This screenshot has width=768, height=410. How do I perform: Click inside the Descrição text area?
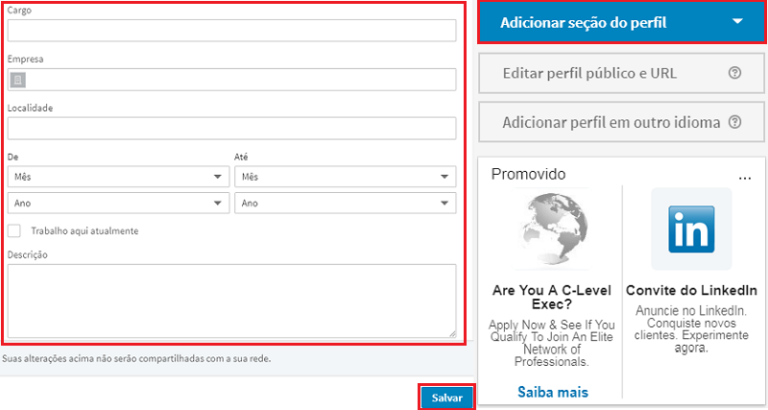(x=231, y=301)
